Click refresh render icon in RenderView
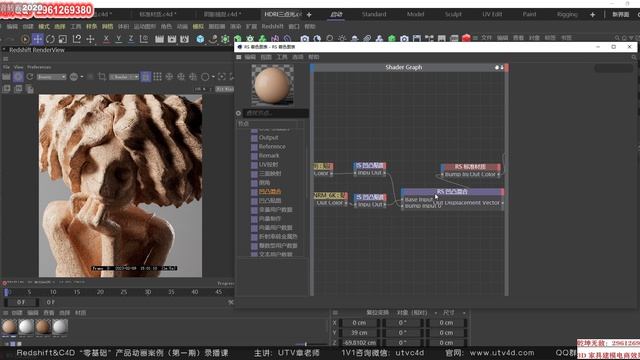This screenshot has width=640, height=360. pyautogui.click(x=30, y=77)
